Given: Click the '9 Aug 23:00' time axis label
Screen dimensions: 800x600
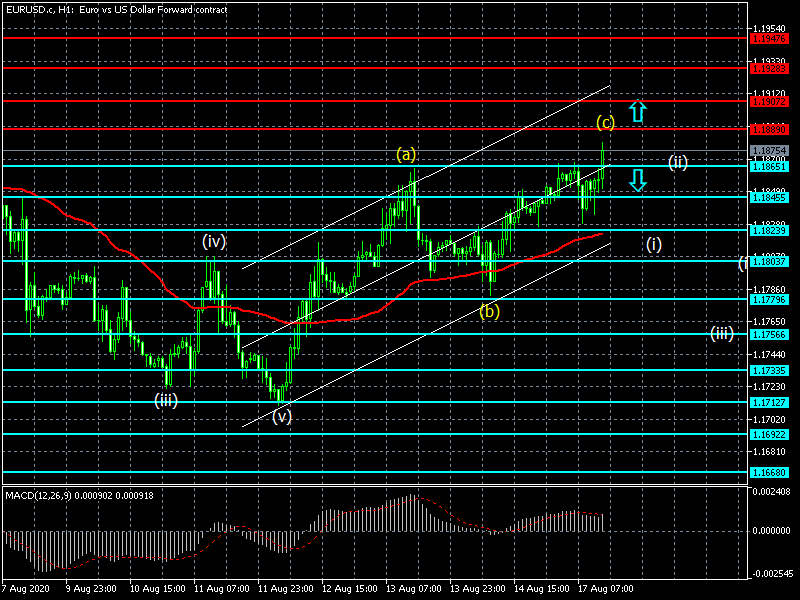Looking at the screenshot, I should point(91,588).
